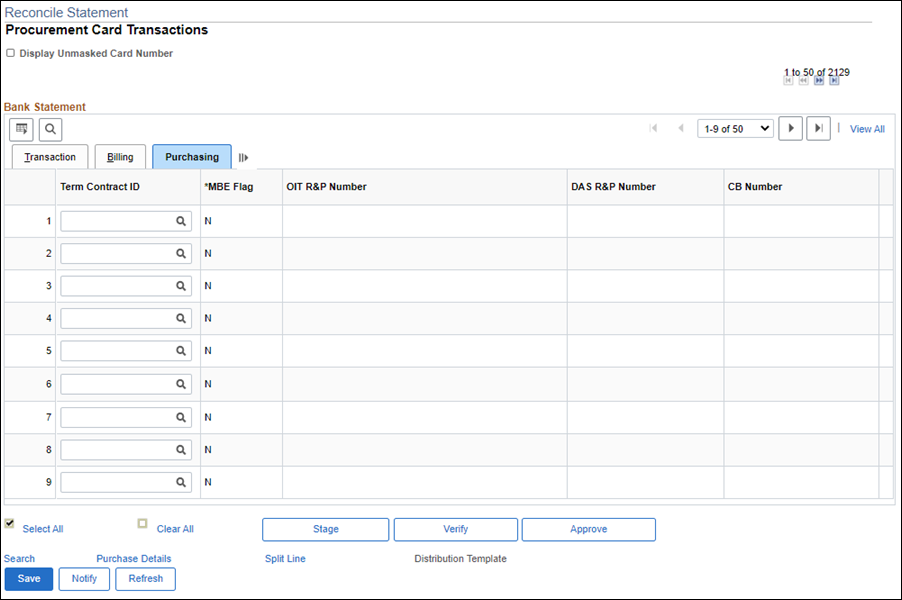Tick the Clear All checkbox

click(143, 524)
